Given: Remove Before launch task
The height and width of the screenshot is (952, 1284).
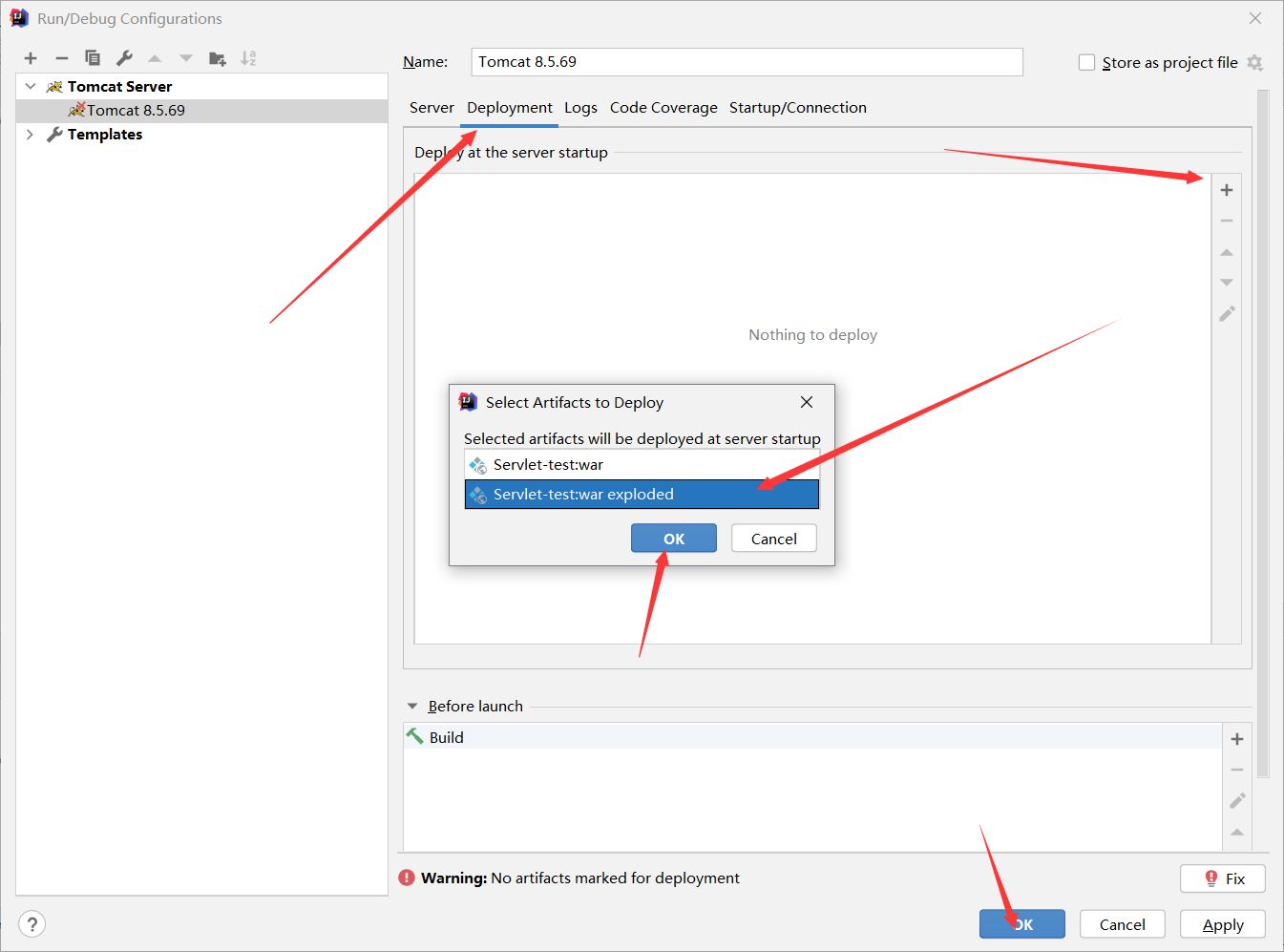Looking at the screenshot, I should (x=1237, y=770).
